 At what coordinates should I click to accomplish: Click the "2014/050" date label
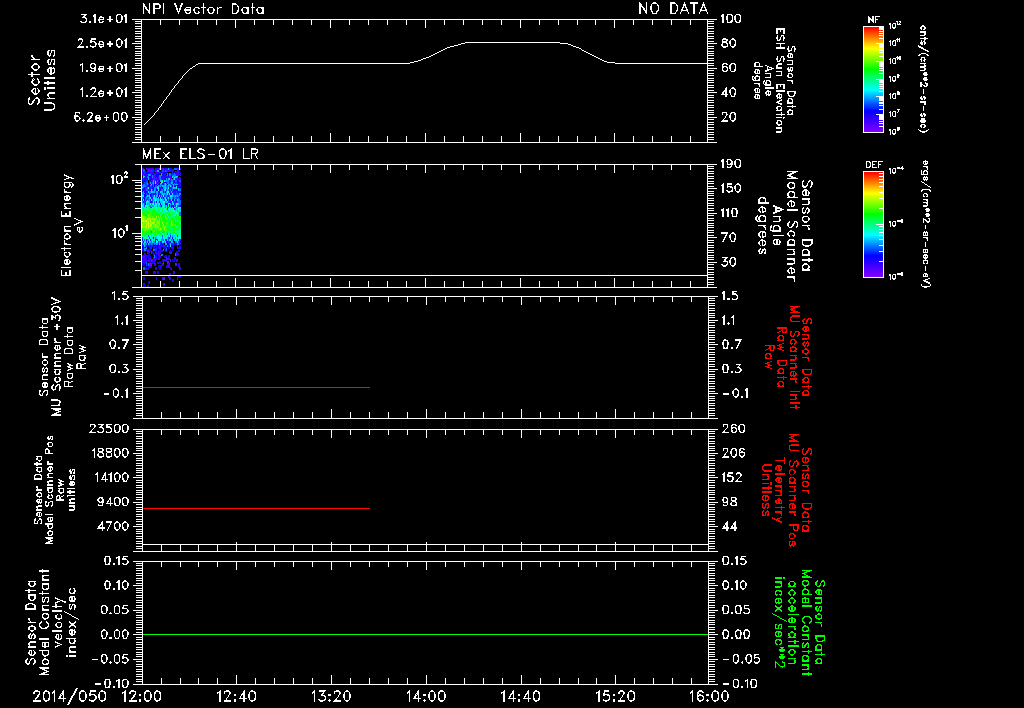pyautogui.click(x=69, y=696)
